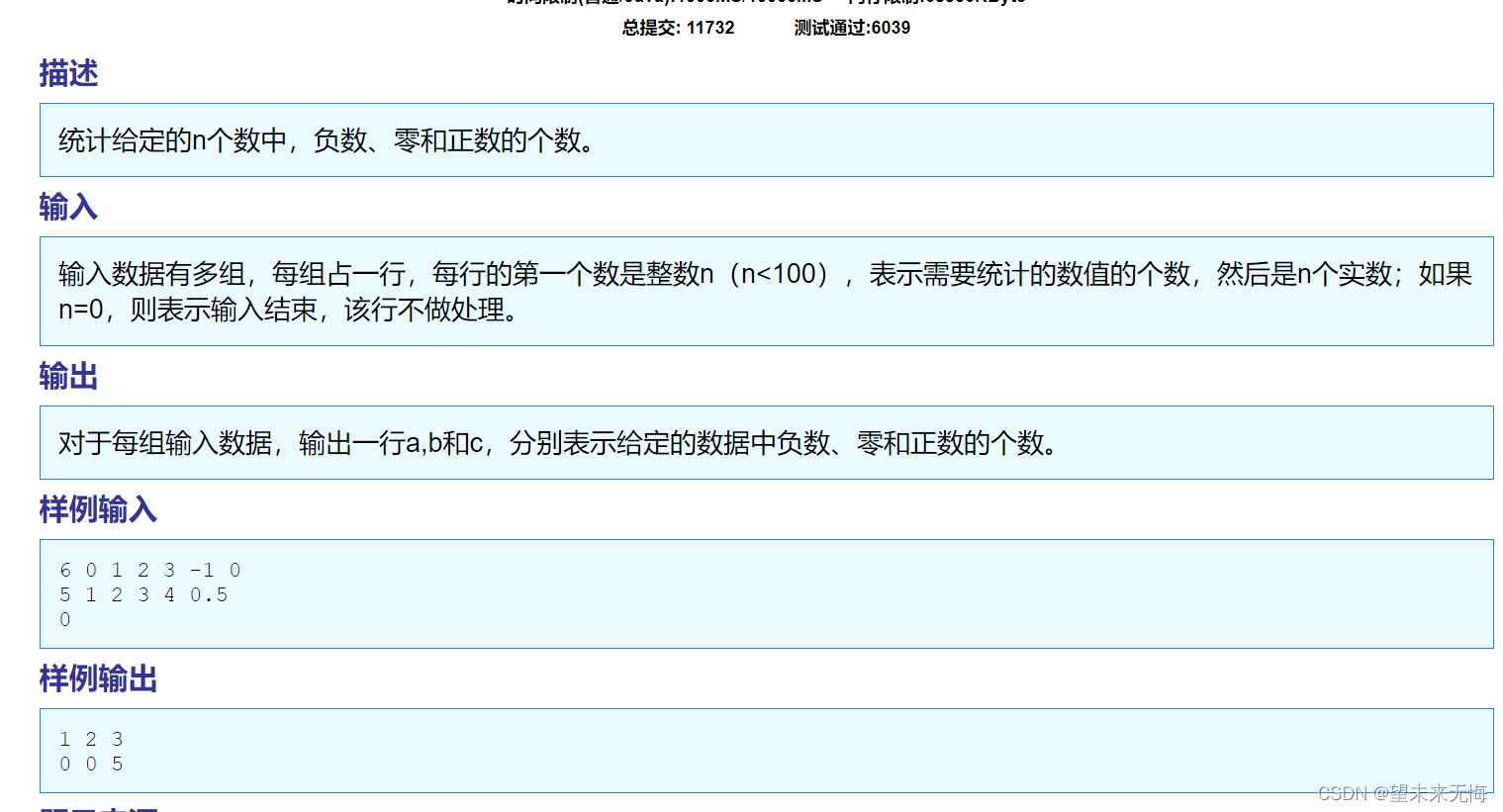Select the 样例输出 sample output heading
Viewport: 1503px width, 812px height.
(x=96, y=679)
